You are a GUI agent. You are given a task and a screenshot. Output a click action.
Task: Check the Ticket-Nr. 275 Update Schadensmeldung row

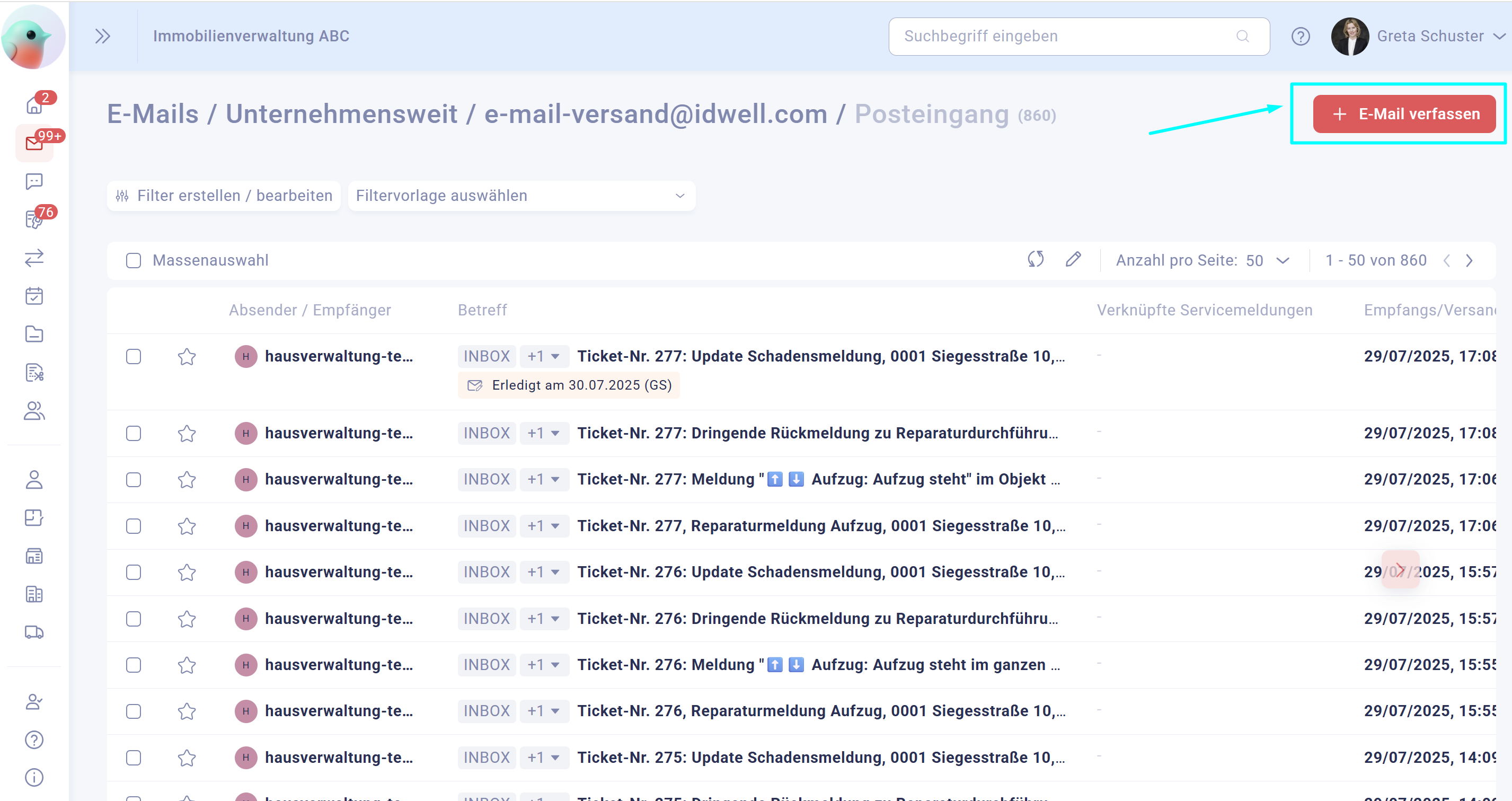point(133,758)
